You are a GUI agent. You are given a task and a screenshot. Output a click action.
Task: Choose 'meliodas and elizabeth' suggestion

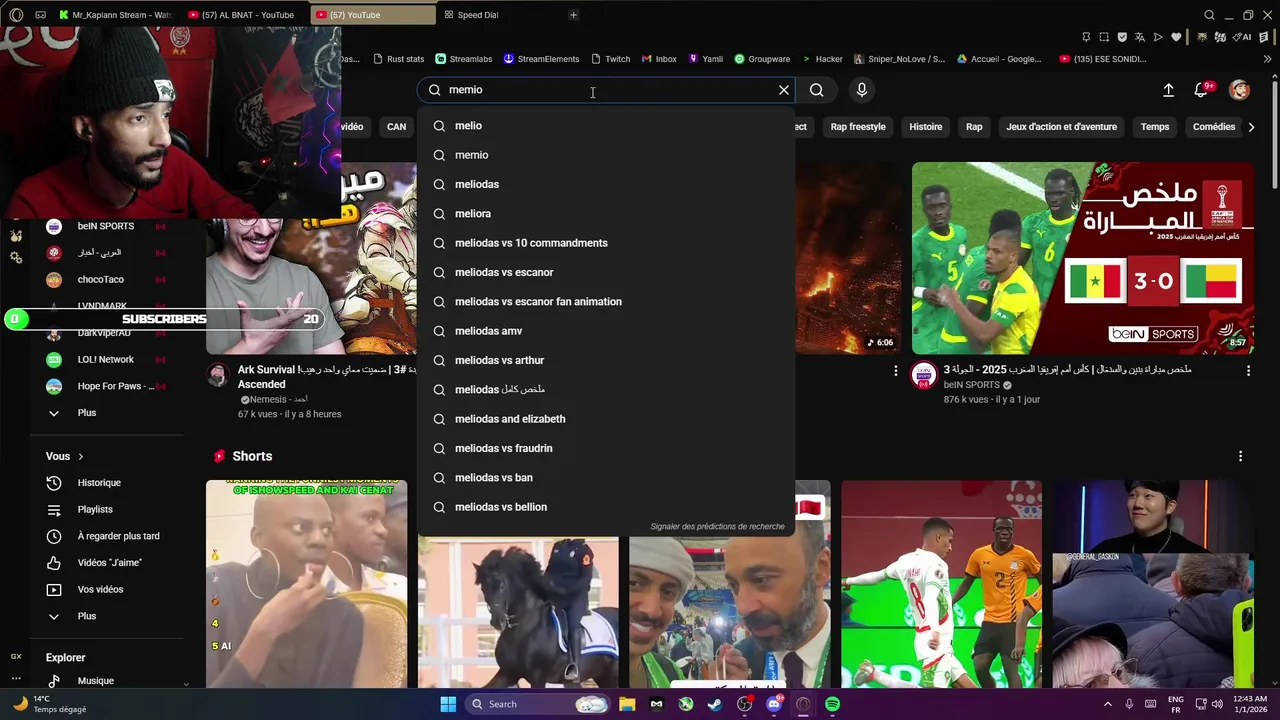pyautogui.click(x=606, y=419)
